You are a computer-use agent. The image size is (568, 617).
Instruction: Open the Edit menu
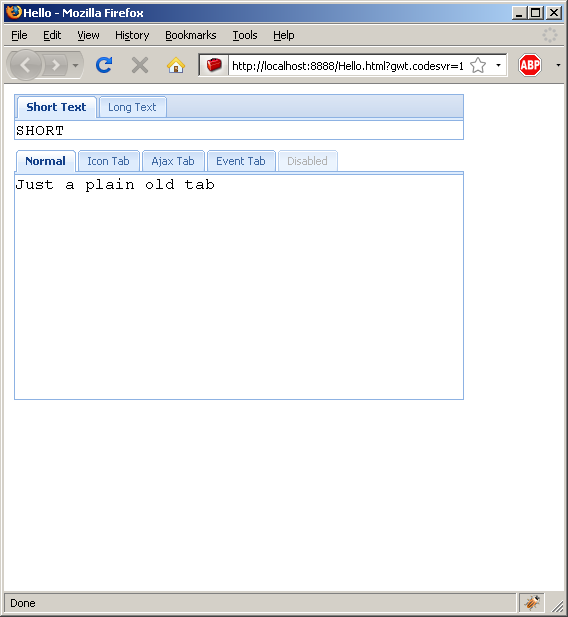click(x=52, y=35)
